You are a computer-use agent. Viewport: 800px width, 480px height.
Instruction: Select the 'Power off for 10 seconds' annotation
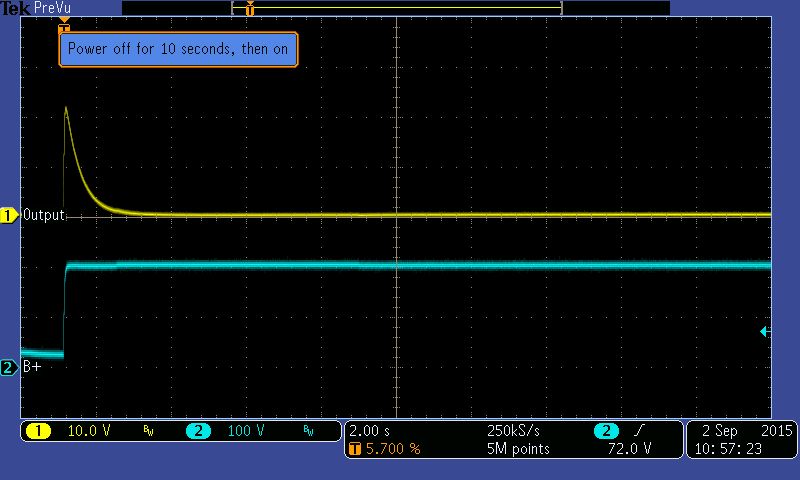point(179,49)
